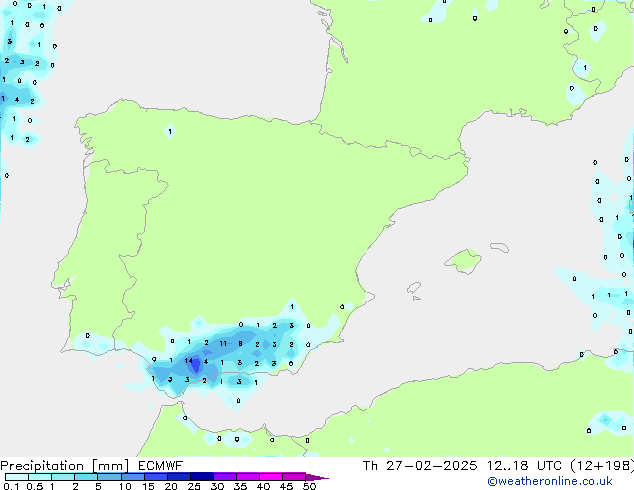Click the legend label "0.5"
Screen dimensions: 634x490
pos(35,486)
